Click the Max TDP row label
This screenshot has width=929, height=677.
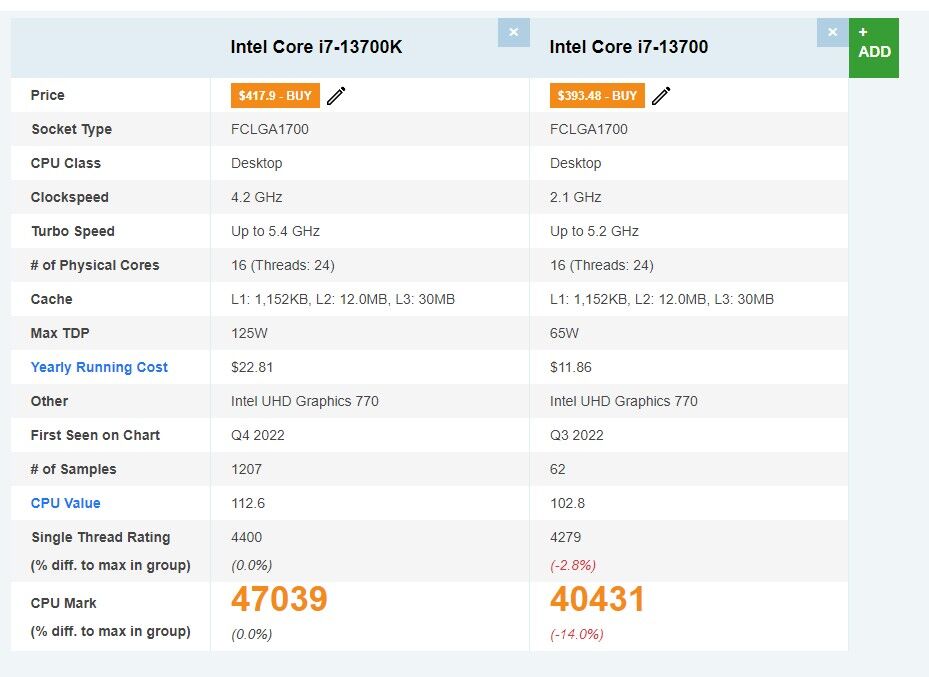coord(60,333)
